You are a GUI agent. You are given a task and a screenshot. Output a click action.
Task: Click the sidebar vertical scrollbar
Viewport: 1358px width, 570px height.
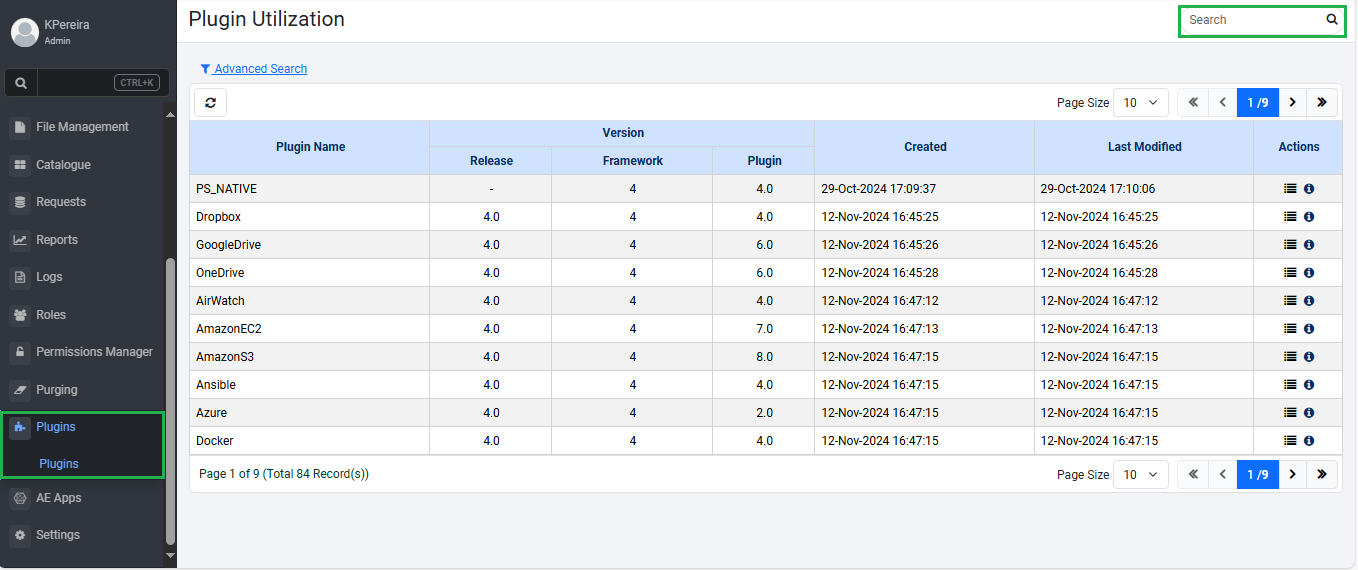(170, 400)
